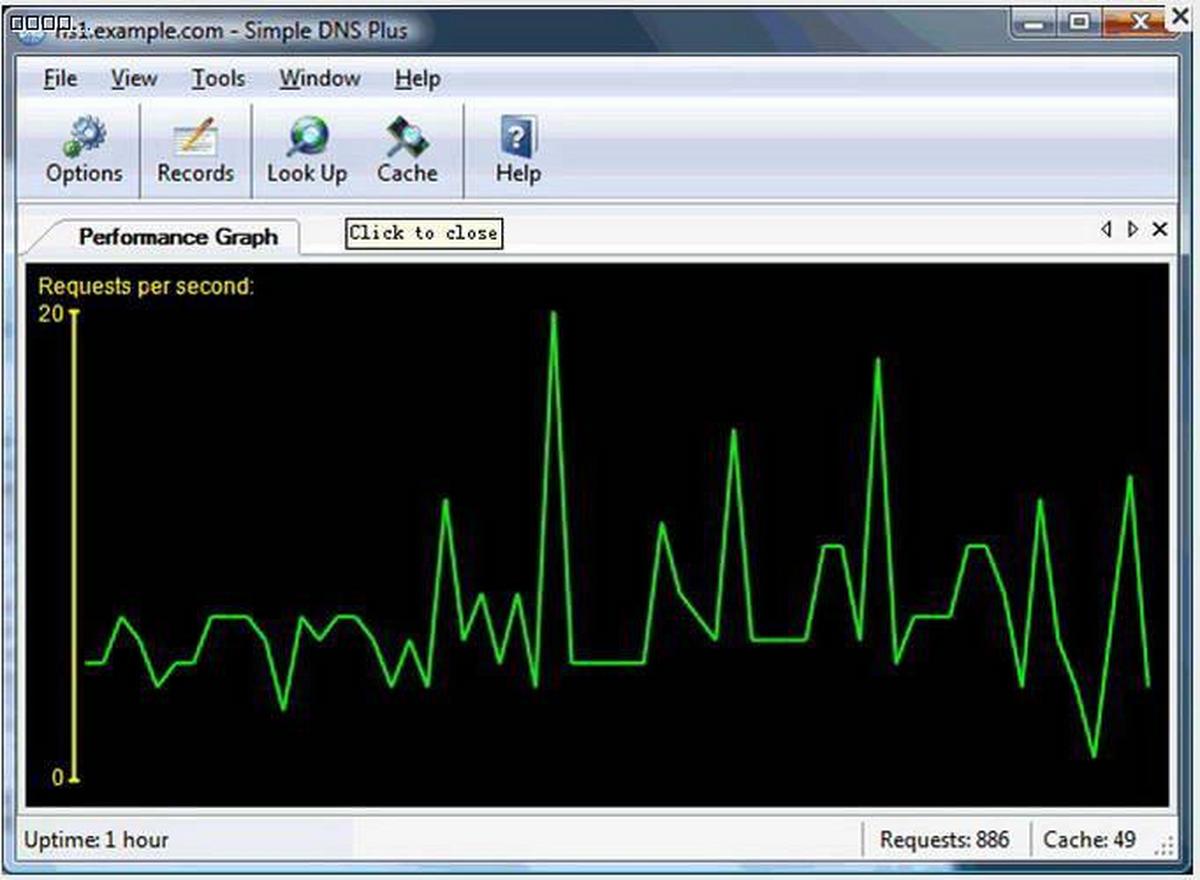
Task: Click the Help book icon
Action: (x=518, y=150)
